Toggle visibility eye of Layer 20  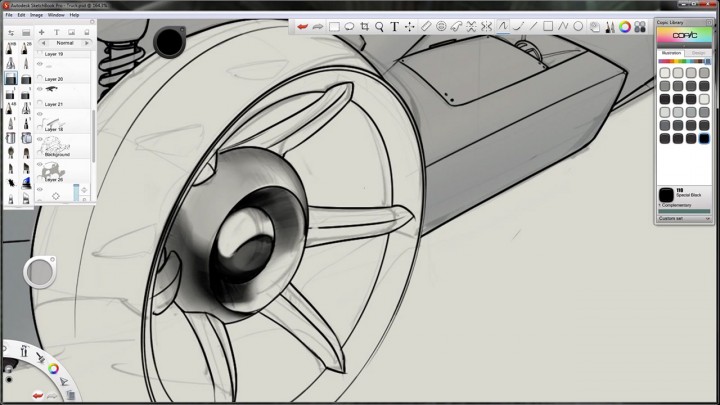[x=39, y=64]
